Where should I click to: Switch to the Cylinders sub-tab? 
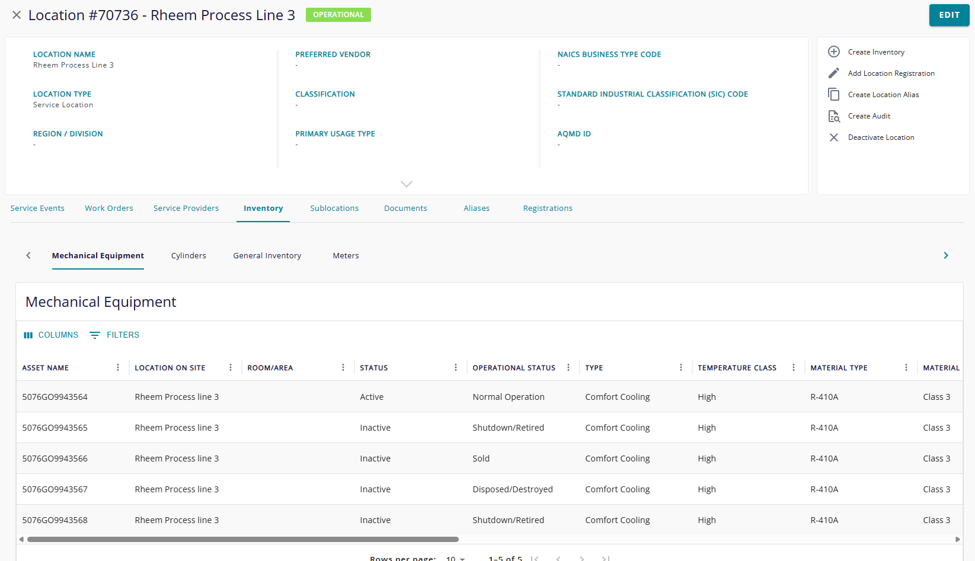coord(188,256)
